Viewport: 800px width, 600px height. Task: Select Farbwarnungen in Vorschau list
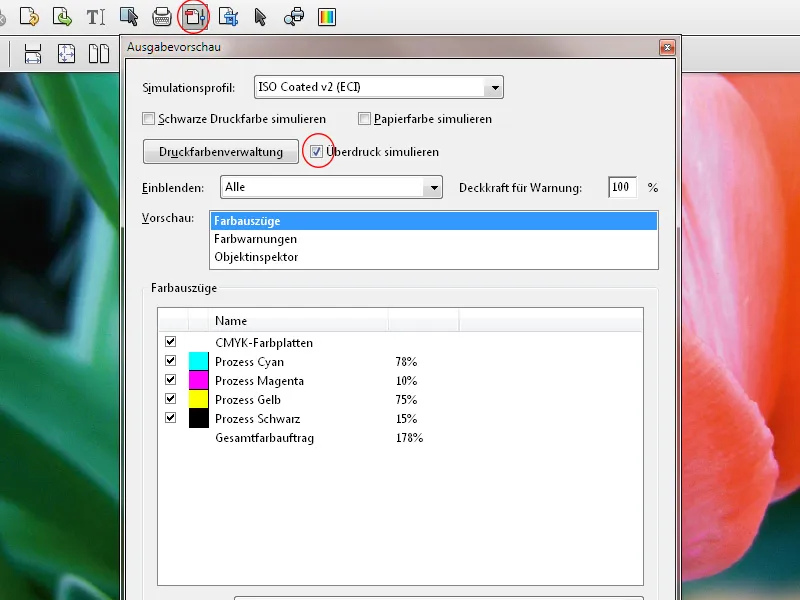tap(434, 239)
